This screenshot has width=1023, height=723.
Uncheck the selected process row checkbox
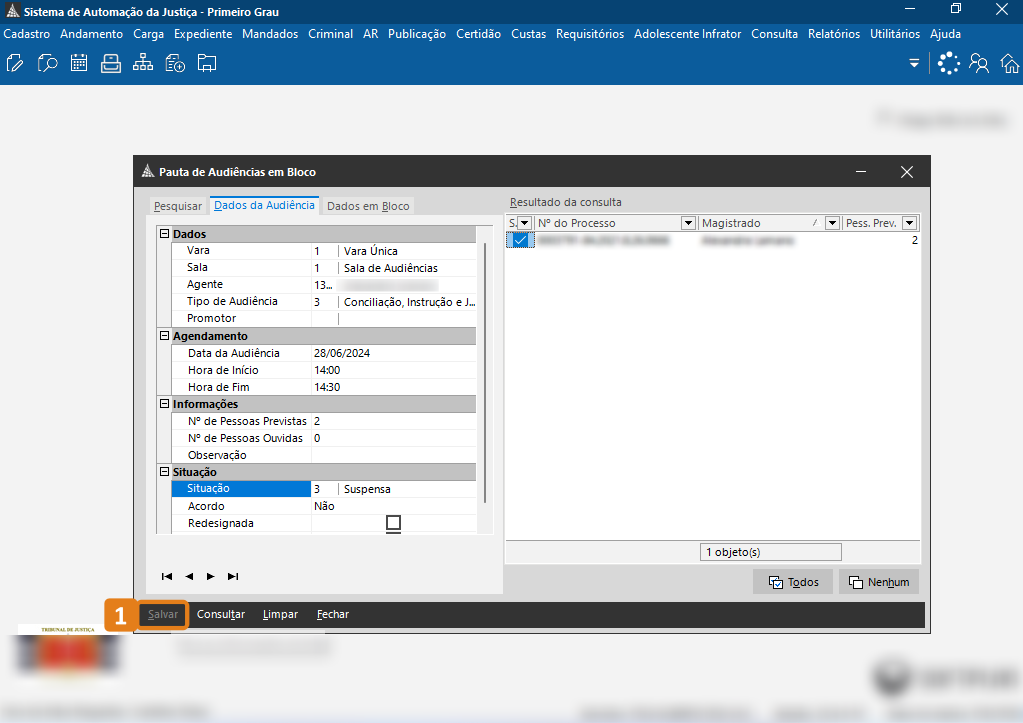[520, 240]
